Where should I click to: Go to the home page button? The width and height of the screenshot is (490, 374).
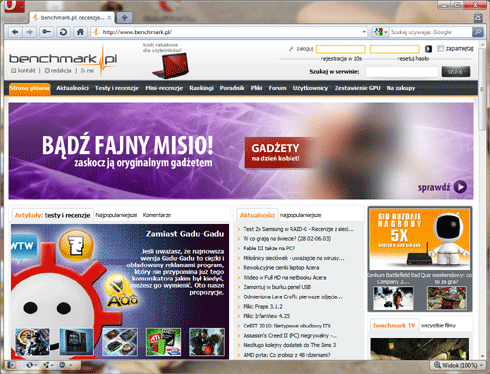coord(80,32)
